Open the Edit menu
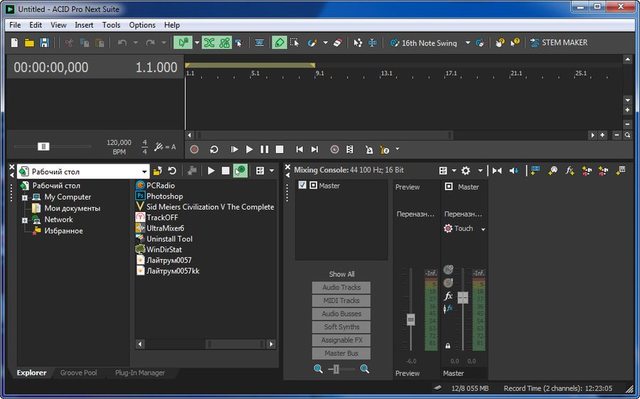The width and height of the screenshot is (640, 399). (36, 25)
